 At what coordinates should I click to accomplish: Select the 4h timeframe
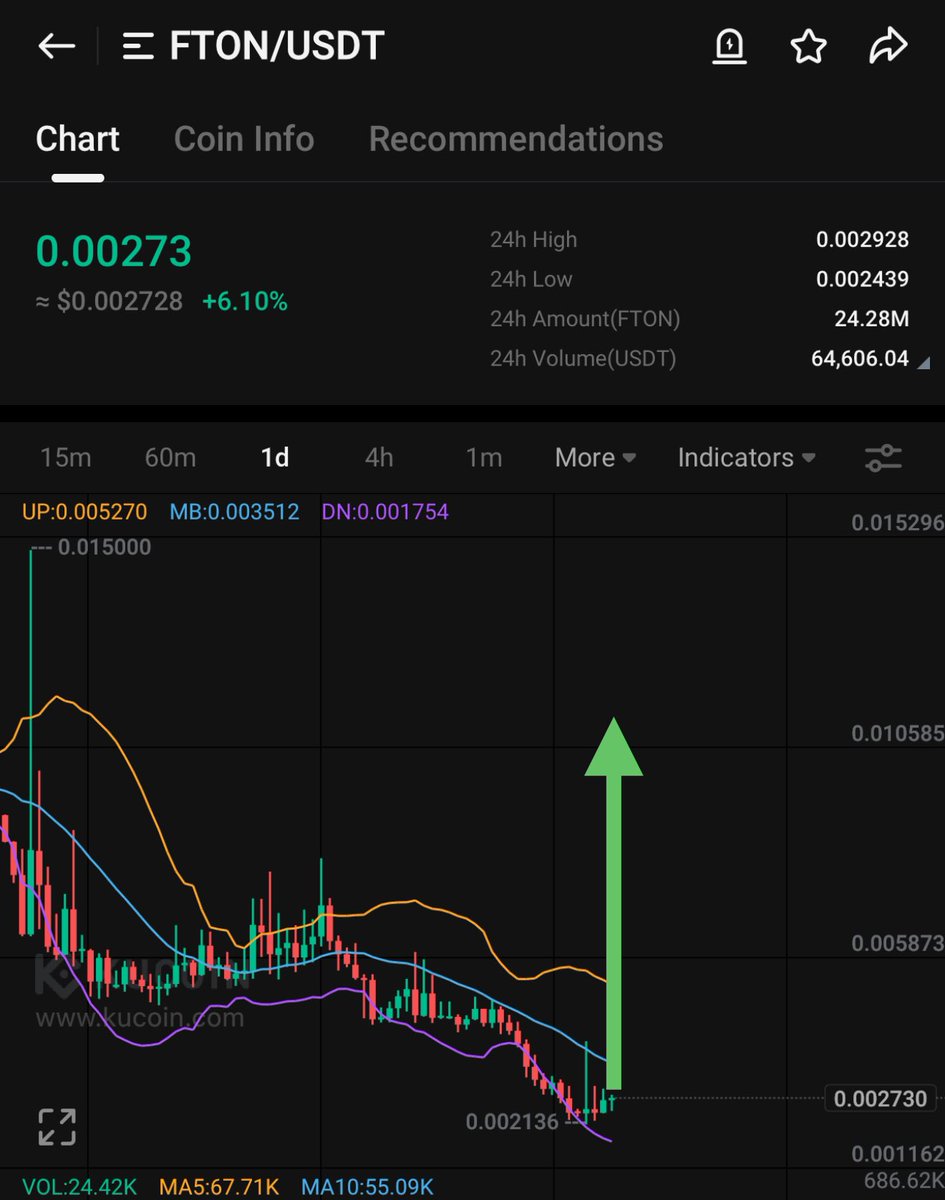(379, 458)
